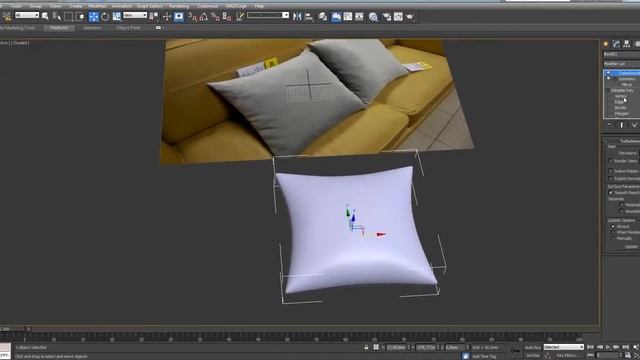Click the Align tool icon
The height and width of the screenshot is (360, 640).
pos(309,16)
